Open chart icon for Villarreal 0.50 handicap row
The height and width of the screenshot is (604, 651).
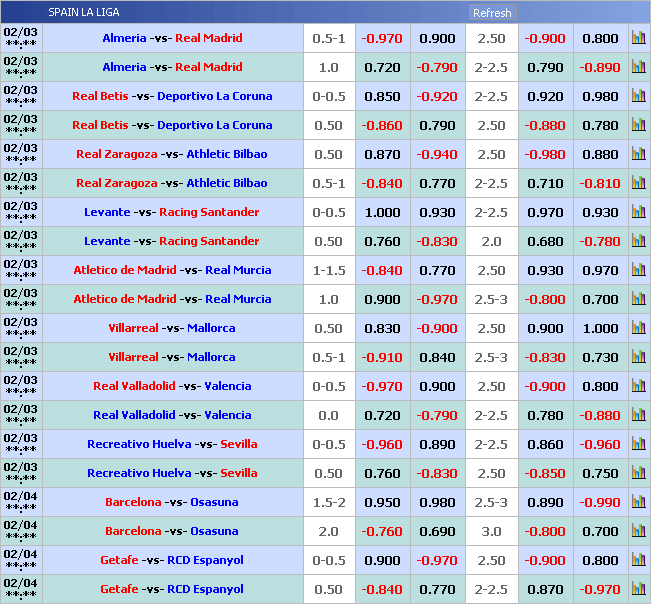pyautogui.click(x=638, y=328)
